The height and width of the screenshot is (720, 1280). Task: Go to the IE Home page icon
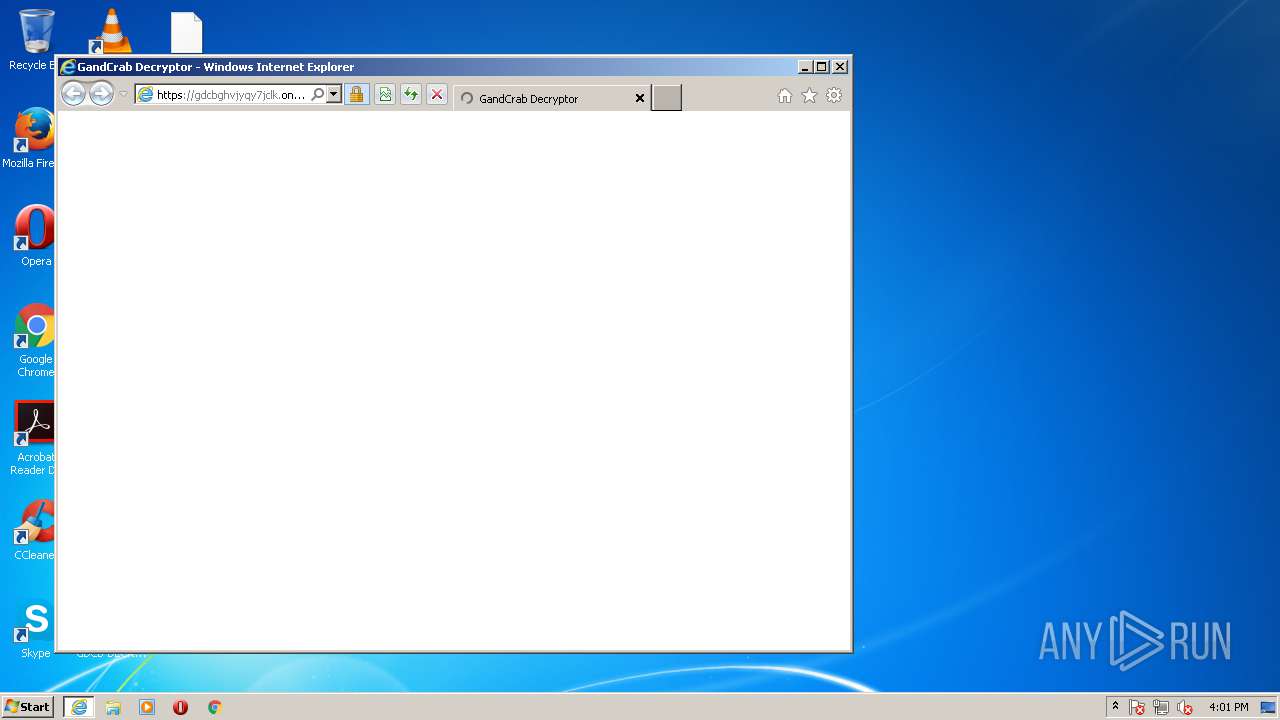point(785,95)
